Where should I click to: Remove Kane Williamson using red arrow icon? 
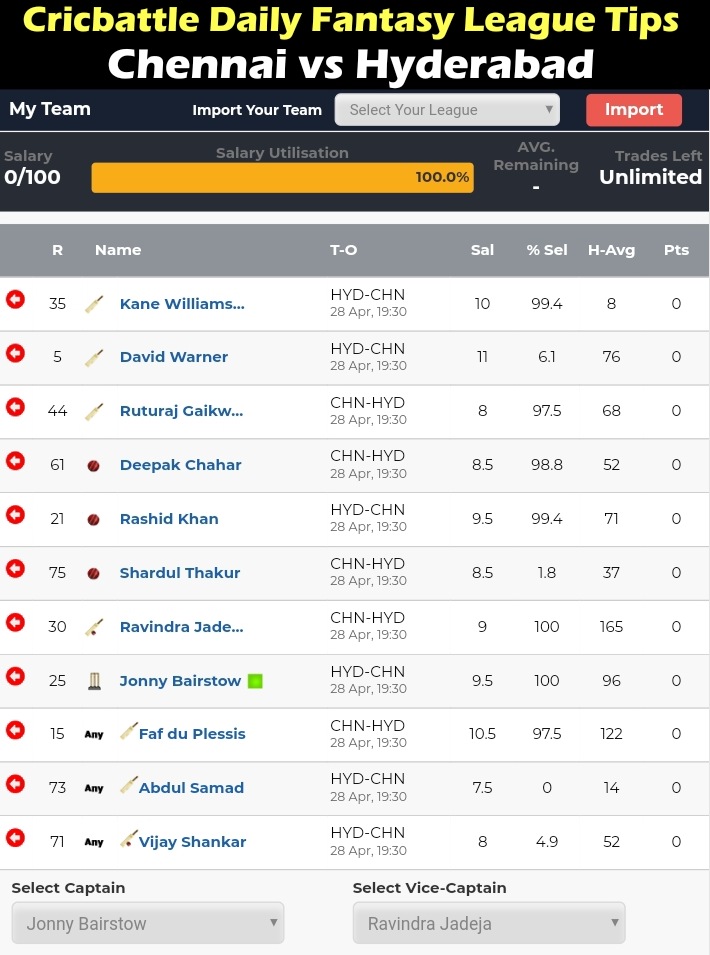pyautogui.click(x=15, y=299)
